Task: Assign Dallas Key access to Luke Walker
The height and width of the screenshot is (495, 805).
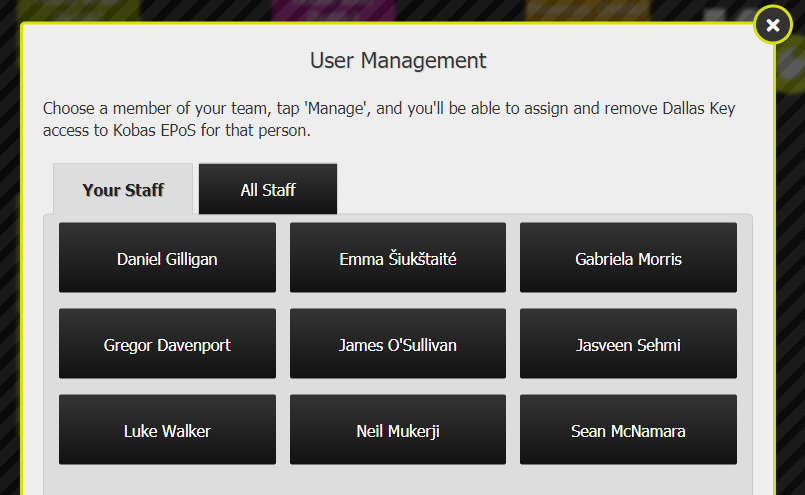Action: pos(167,430)
